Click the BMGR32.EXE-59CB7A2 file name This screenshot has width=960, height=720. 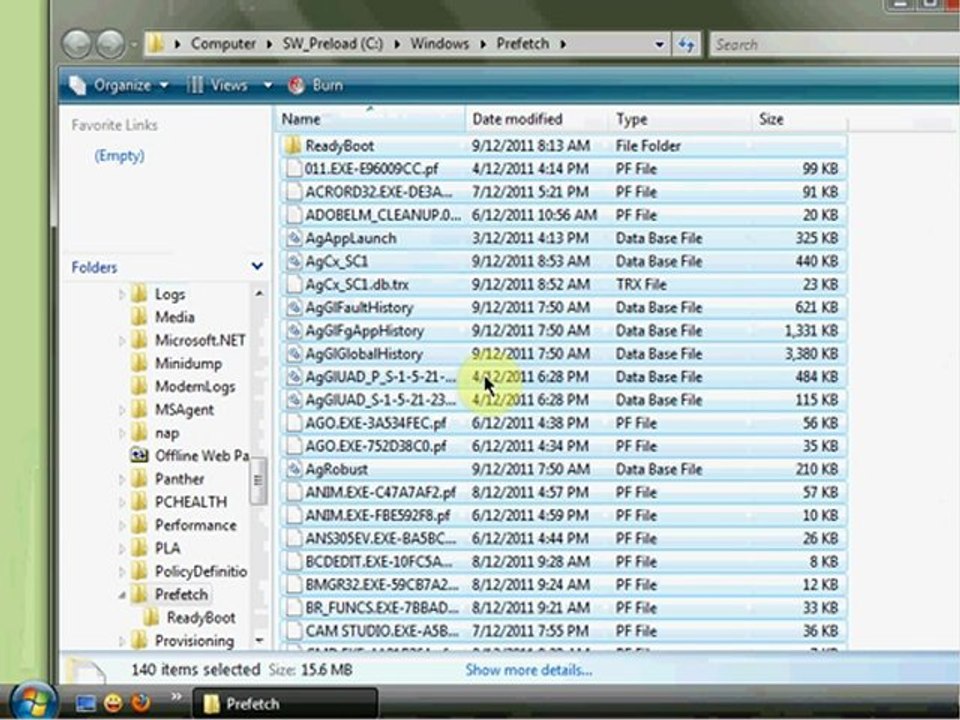(381, 585)
